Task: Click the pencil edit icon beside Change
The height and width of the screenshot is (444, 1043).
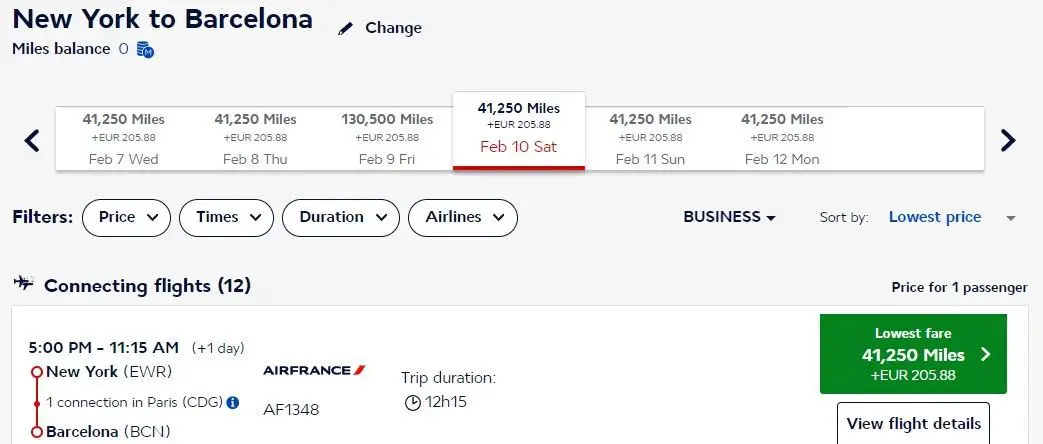Action: point(345,29)
